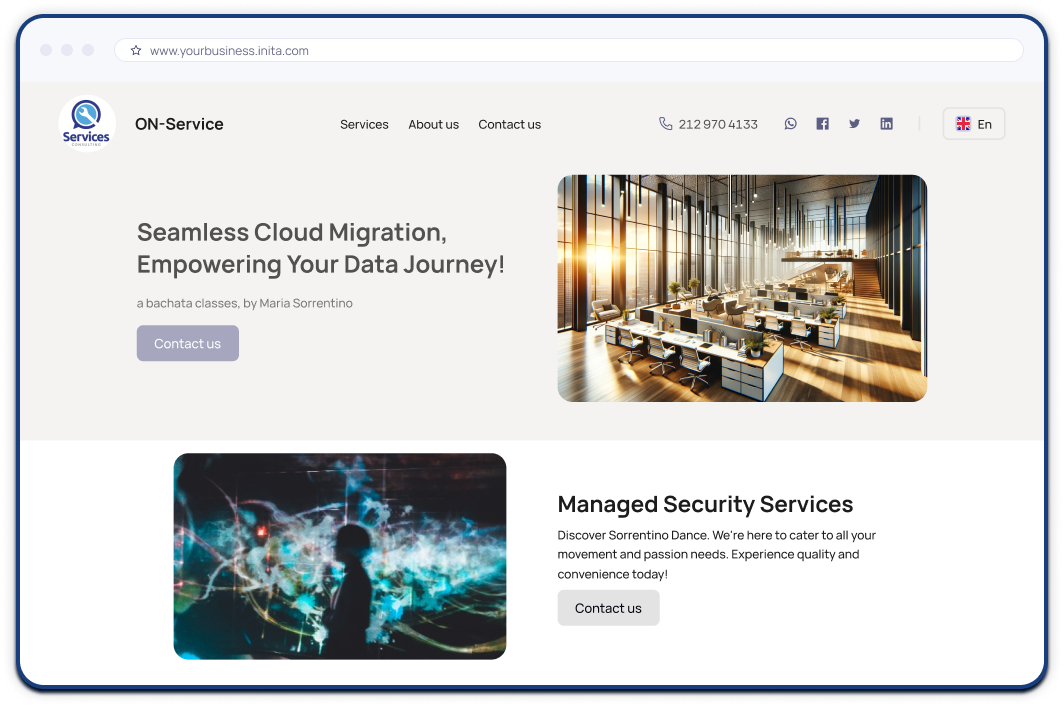Screen dimensions: 1064x707
Task: Expand the En language selector
Action: click(973, 124)
